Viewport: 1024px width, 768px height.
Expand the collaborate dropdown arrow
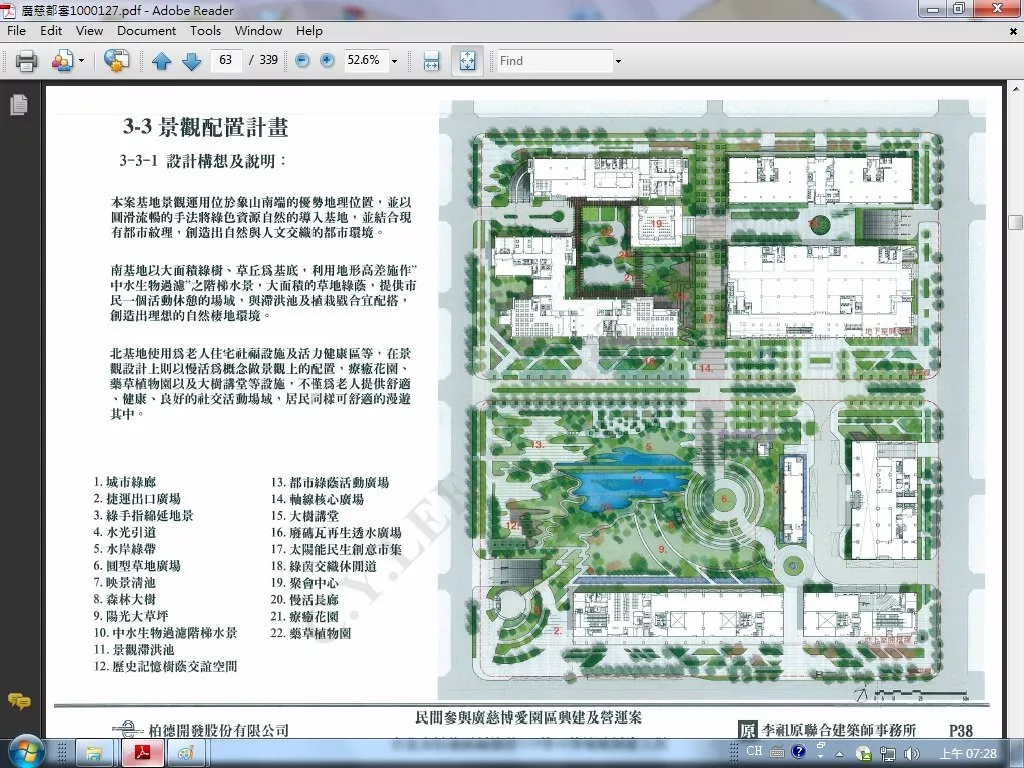pos(82,61)
